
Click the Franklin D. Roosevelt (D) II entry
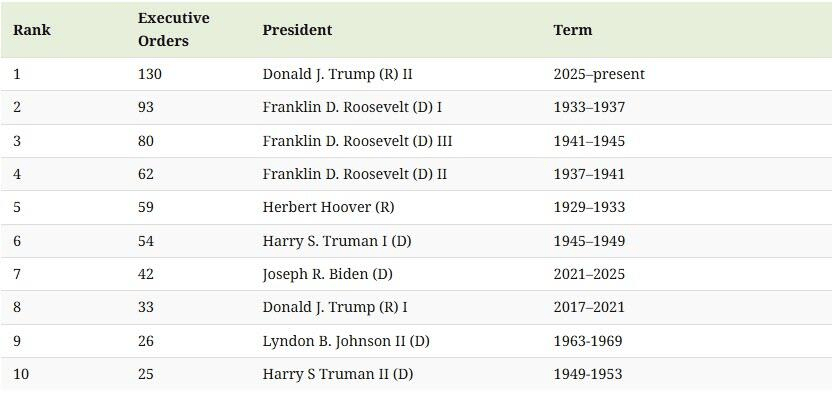coord(355,174)
